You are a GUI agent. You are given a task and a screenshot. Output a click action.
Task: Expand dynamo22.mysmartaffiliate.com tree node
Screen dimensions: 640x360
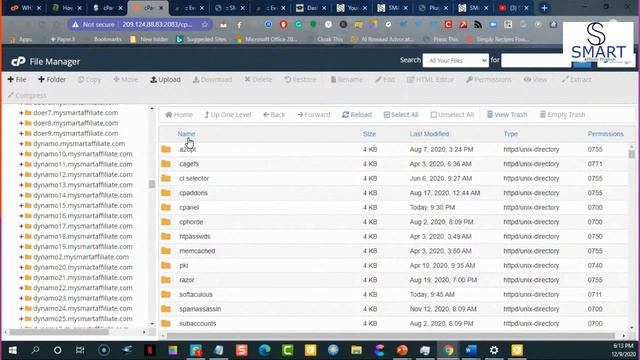(21, 288)
